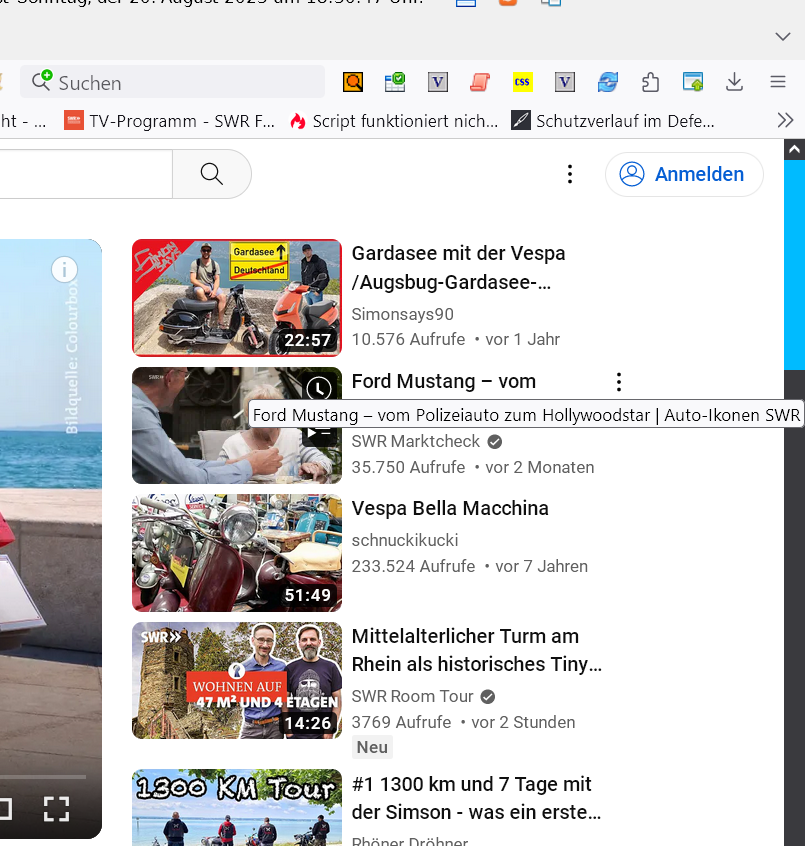The height and width of the screenshot is (846, 805).
Task: Click the blue sync arrows toolbar icon
Action: point(608,82)
